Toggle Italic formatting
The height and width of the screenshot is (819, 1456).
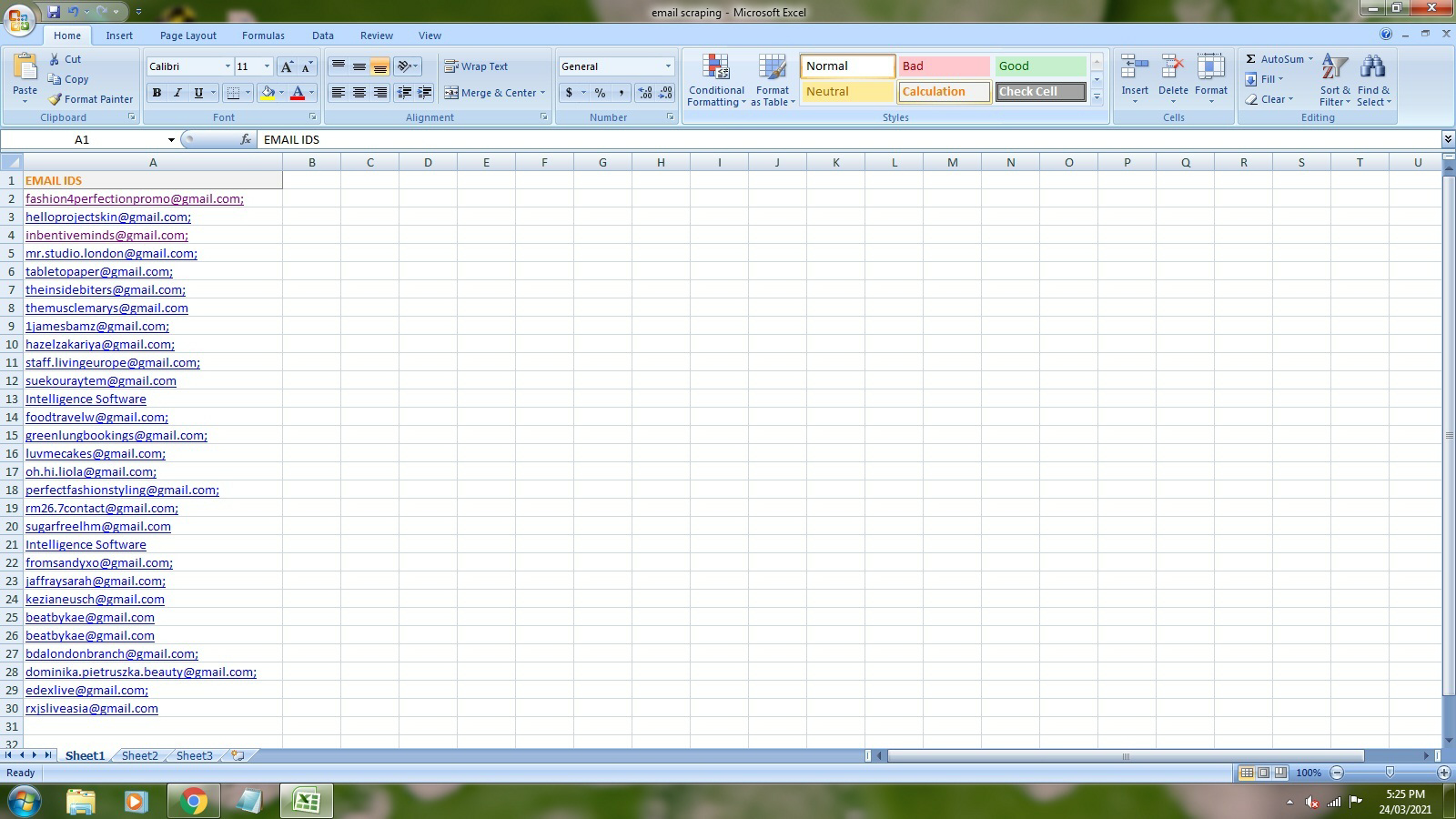coord(177,93)
